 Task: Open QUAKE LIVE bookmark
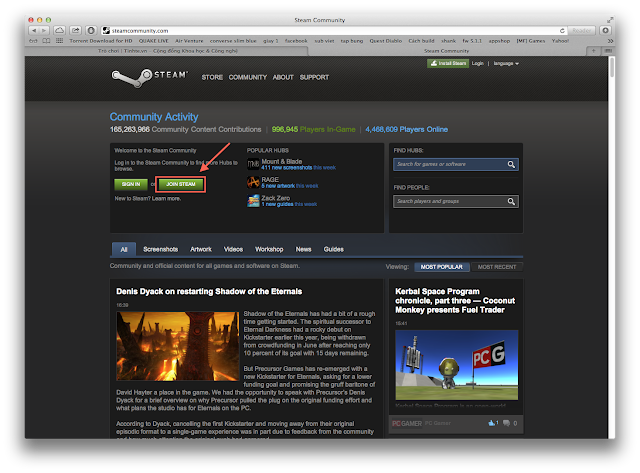(153, 41)
